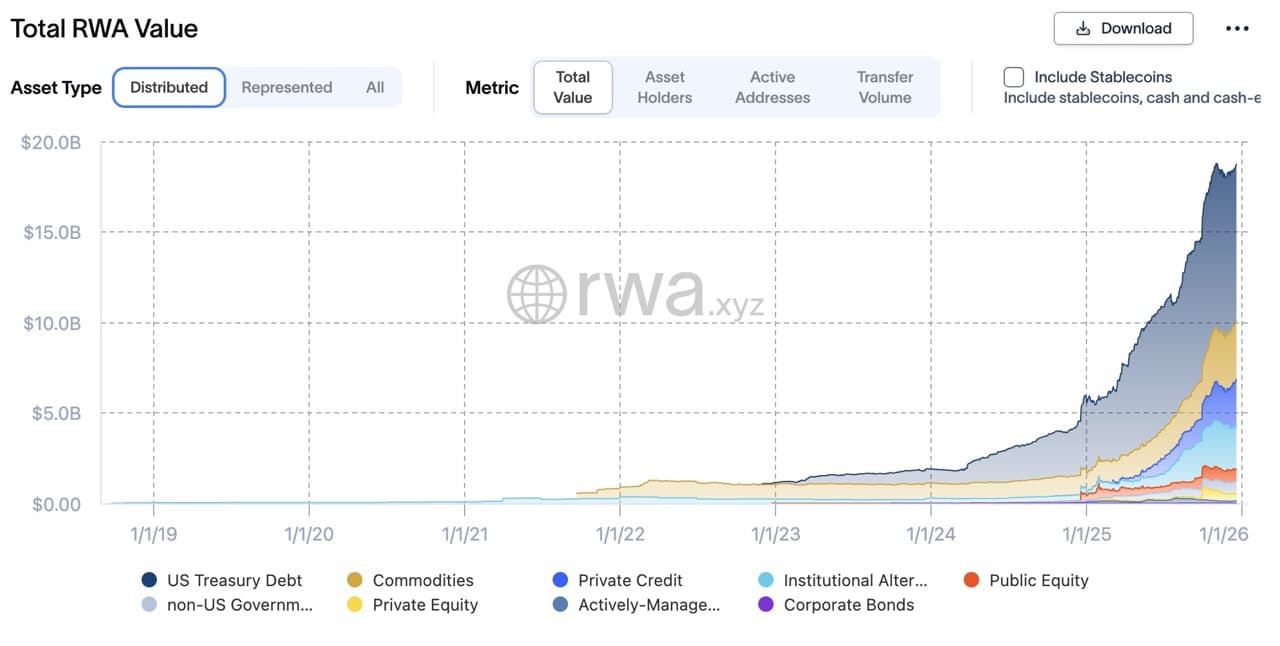This screenshot has height=646, width=1280.
Task: Toggle US Treasury Debt legend dot
Action: pos(150,580)
